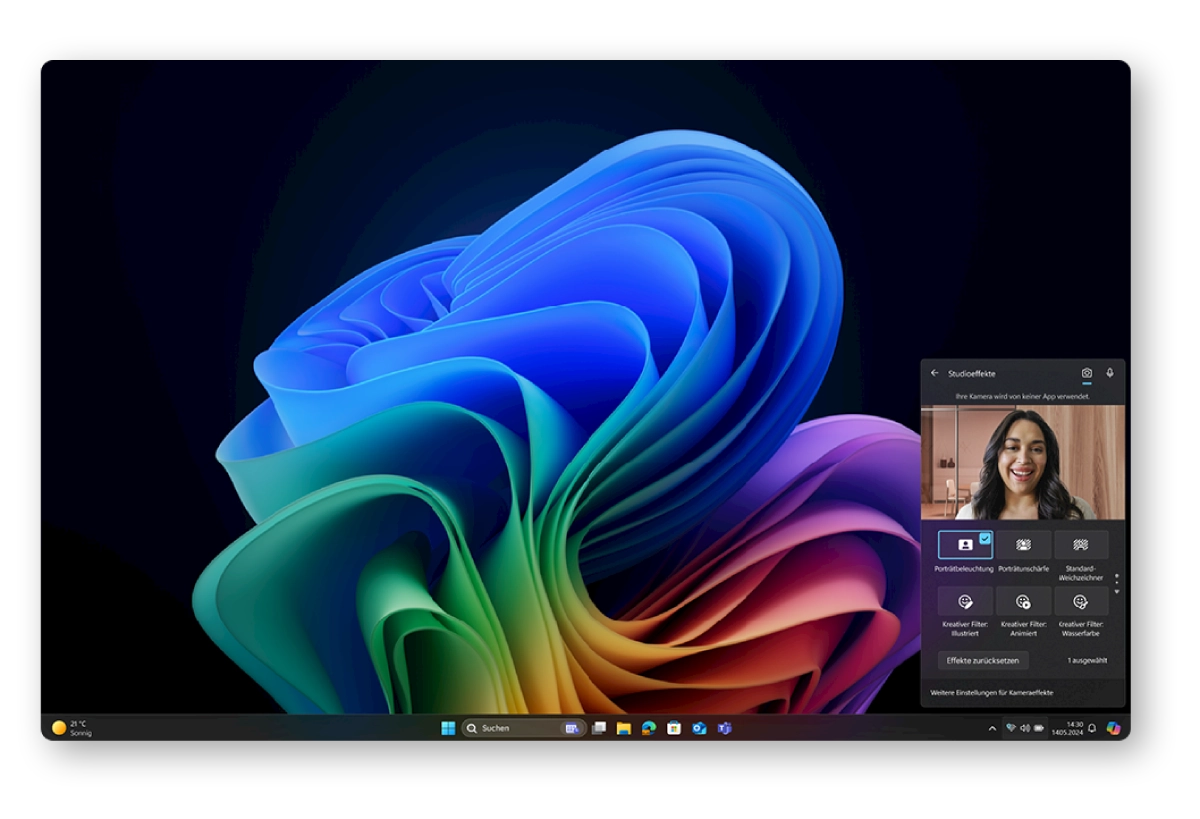Expand the hidden system tray icons
1200x819 pixels.
coord(992,728)
